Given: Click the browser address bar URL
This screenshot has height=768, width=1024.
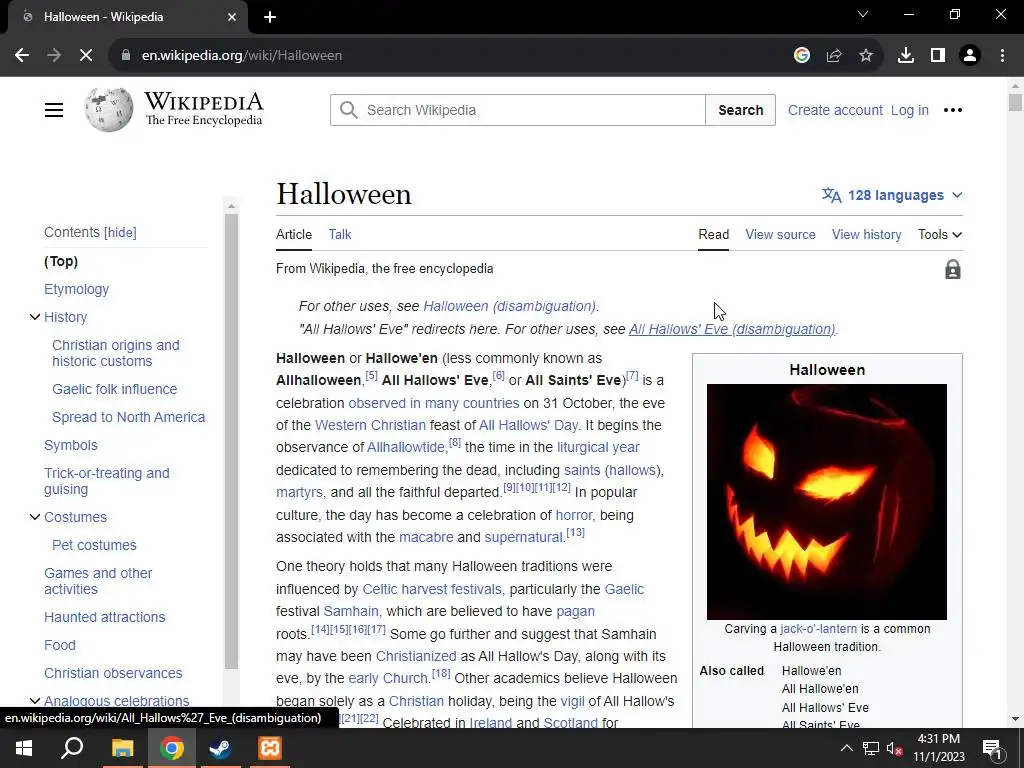Looking at the screenshot, I should point(242,56).
